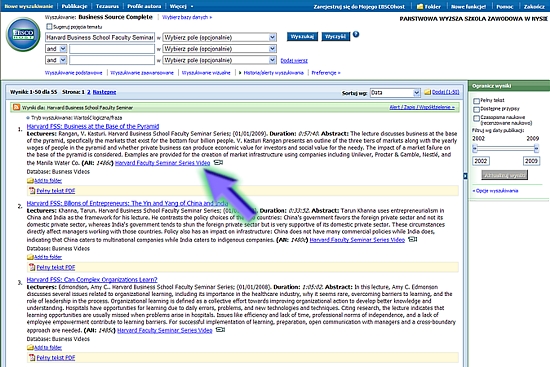Open the Publikacje menu item
This screenshot has width=550, height=367.
coord(74,6)
